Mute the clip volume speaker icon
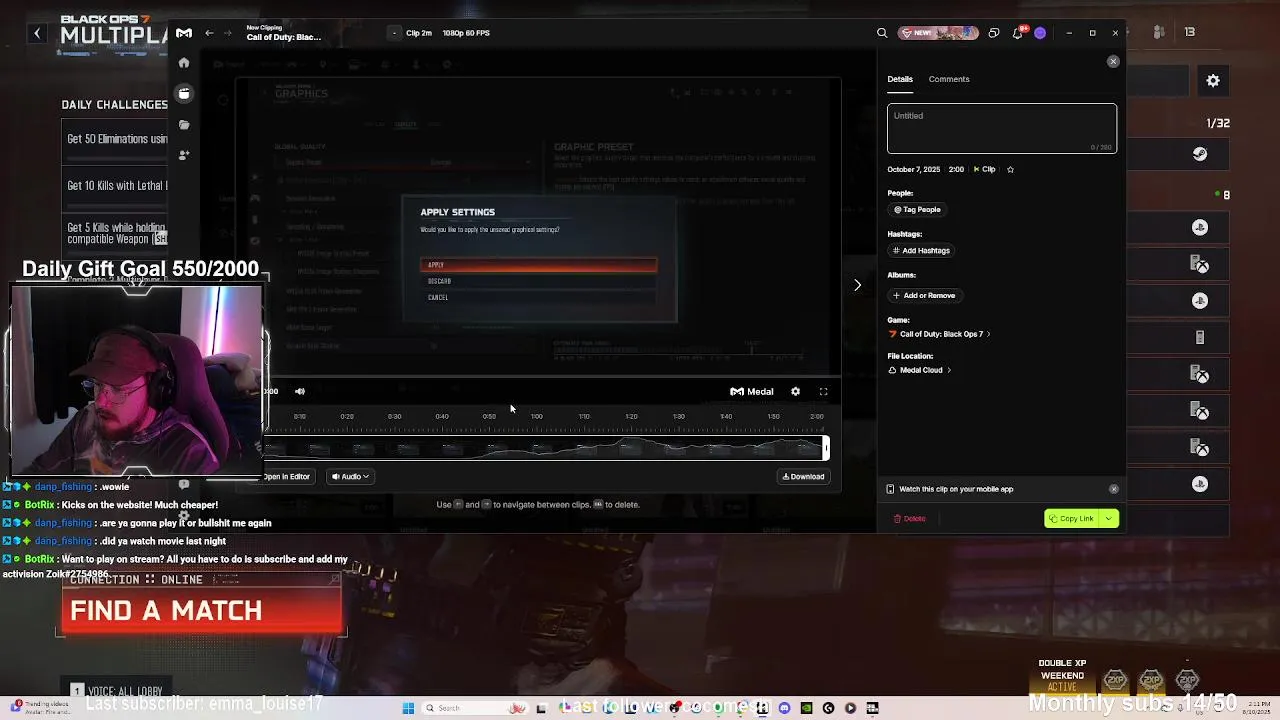Viewport: 1280px width, 720px height. pos(300,392)
